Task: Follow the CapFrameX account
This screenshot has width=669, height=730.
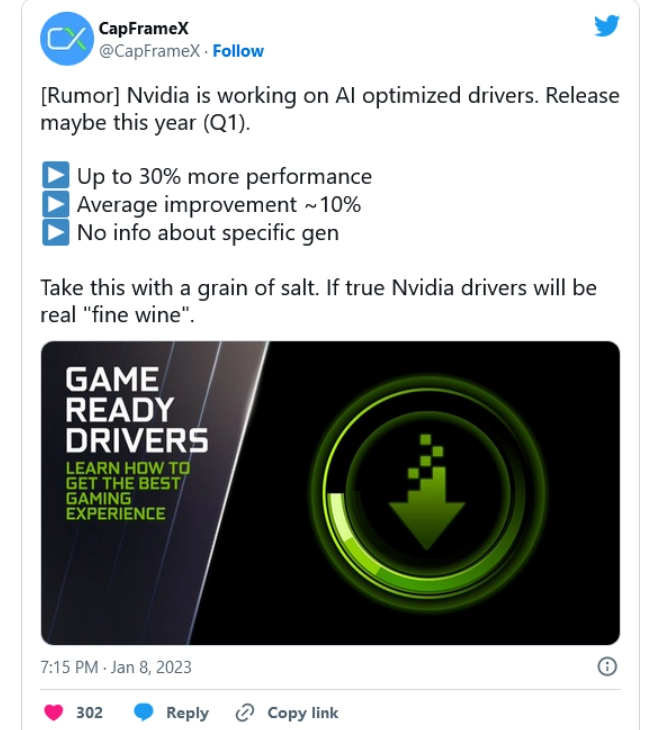Action: 238,51
